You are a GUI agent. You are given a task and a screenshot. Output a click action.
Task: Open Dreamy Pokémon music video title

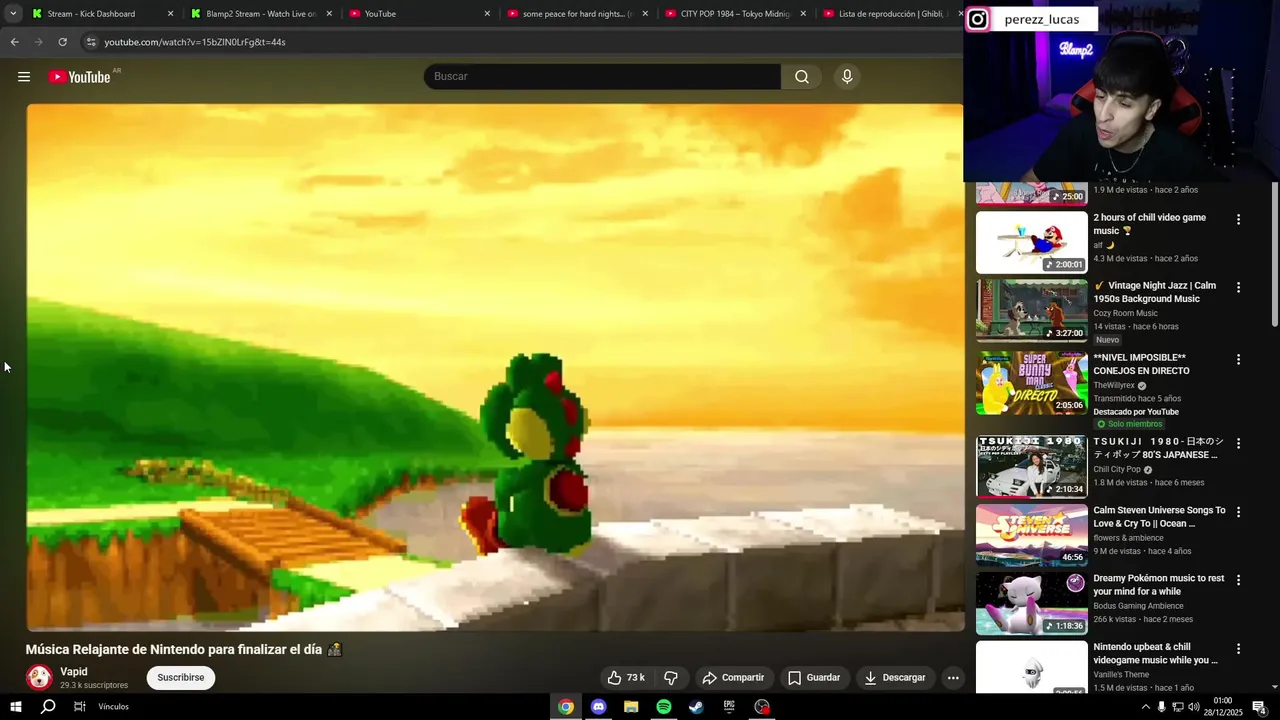1158,585
